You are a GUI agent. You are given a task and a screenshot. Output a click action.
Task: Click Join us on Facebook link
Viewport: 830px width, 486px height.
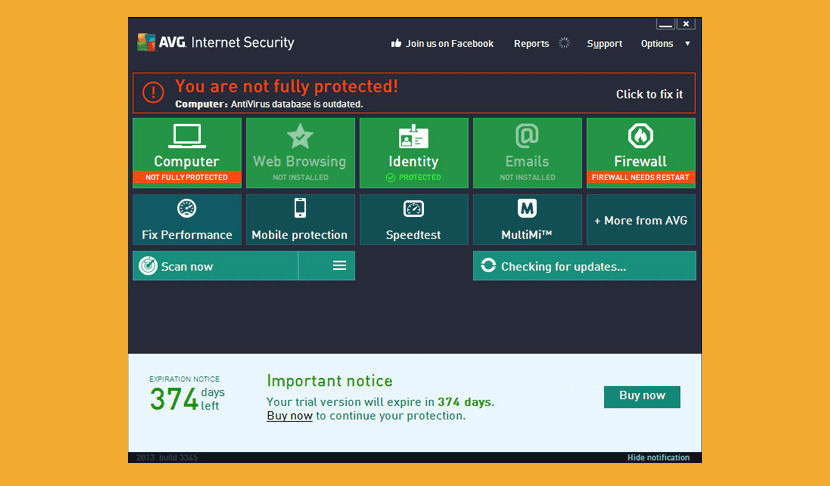(449, 43)
